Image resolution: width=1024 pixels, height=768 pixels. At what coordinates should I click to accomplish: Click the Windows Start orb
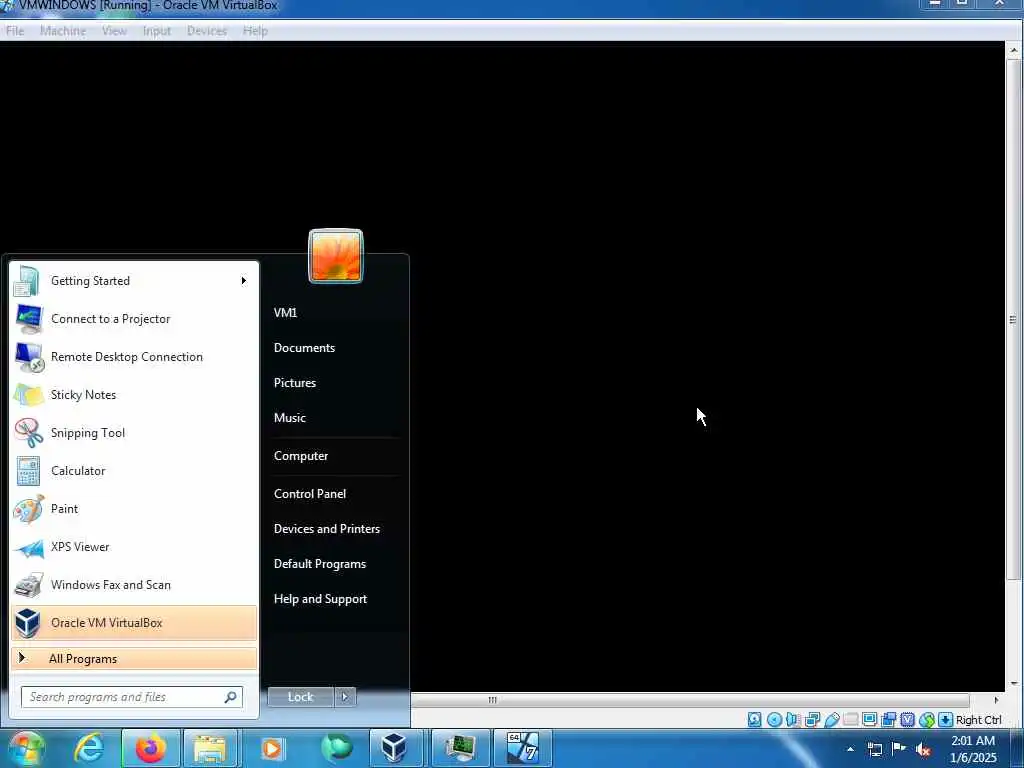pos(25,748)
